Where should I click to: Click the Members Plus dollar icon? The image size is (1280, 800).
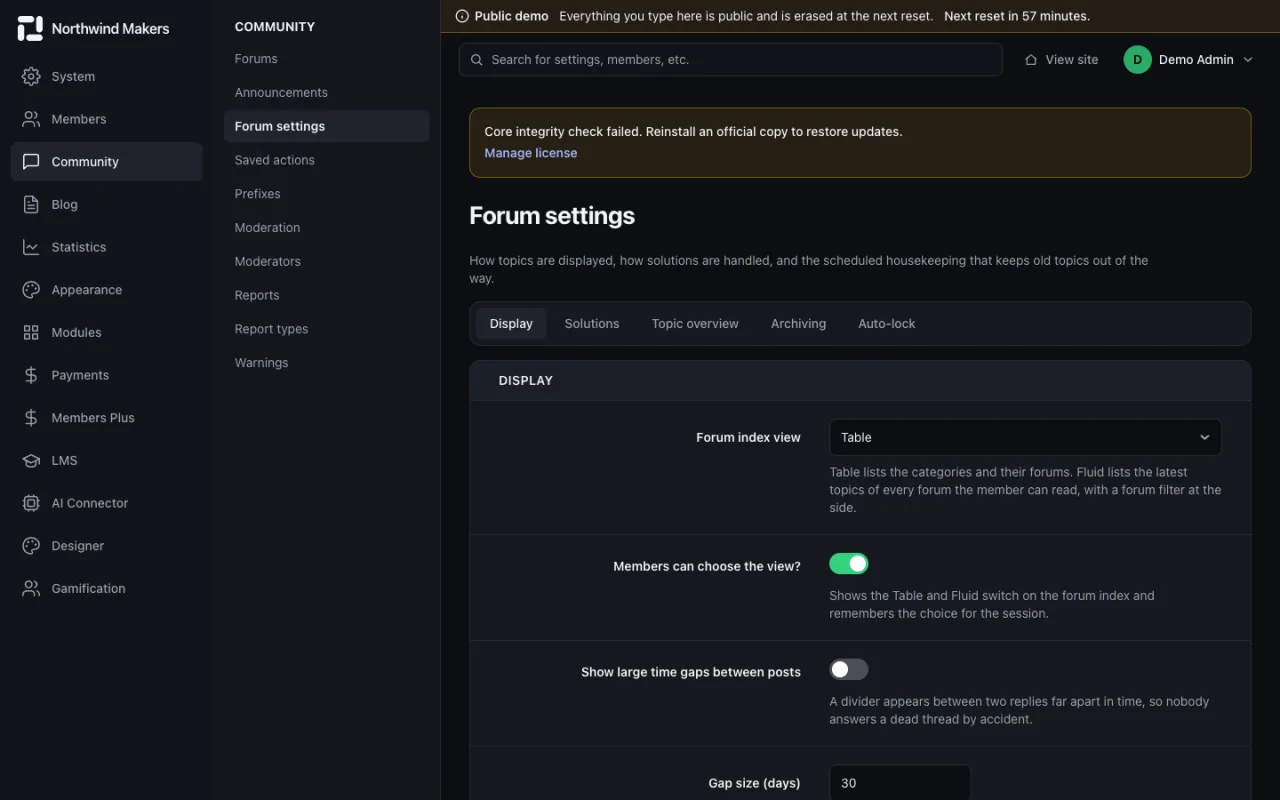31,418
